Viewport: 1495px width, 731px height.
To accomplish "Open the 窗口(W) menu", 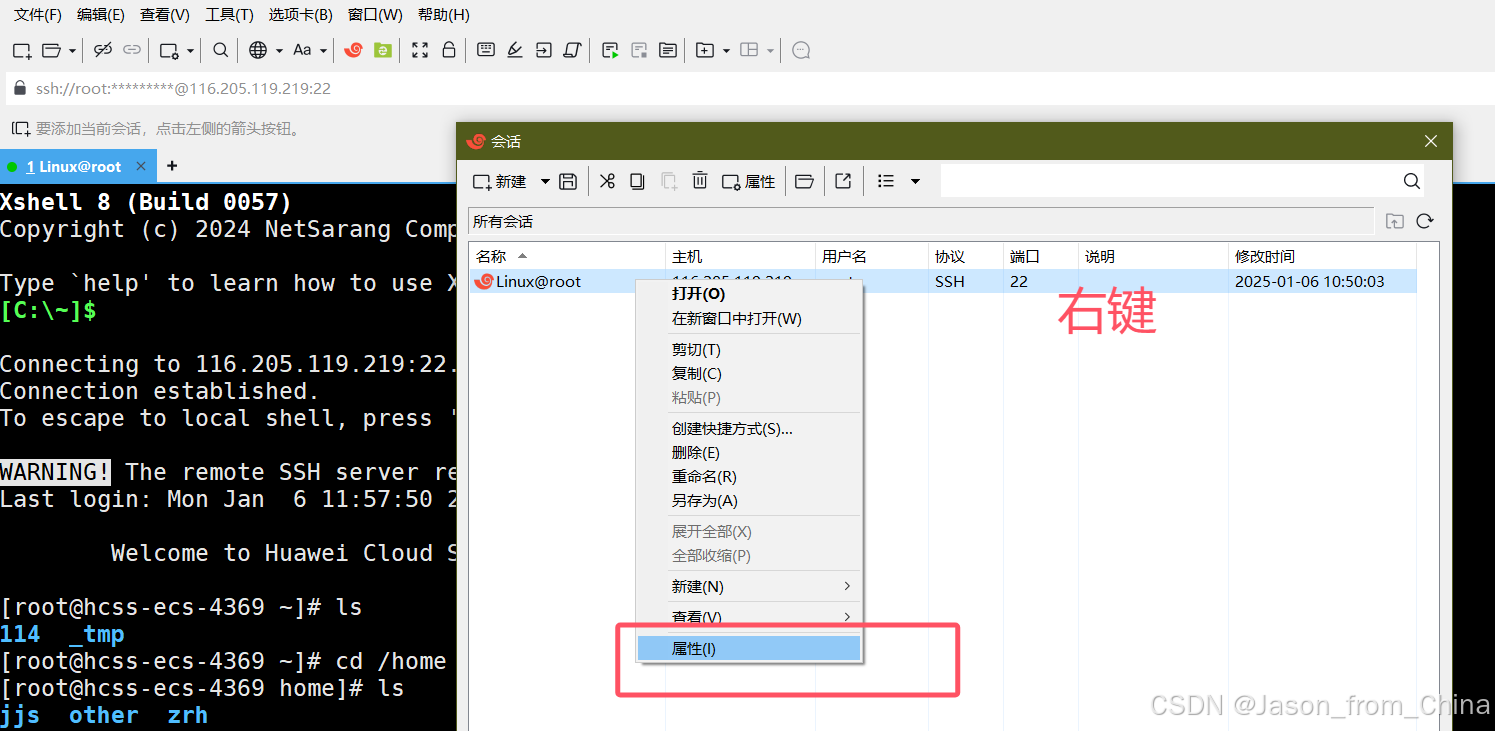I will coord(375,15).
